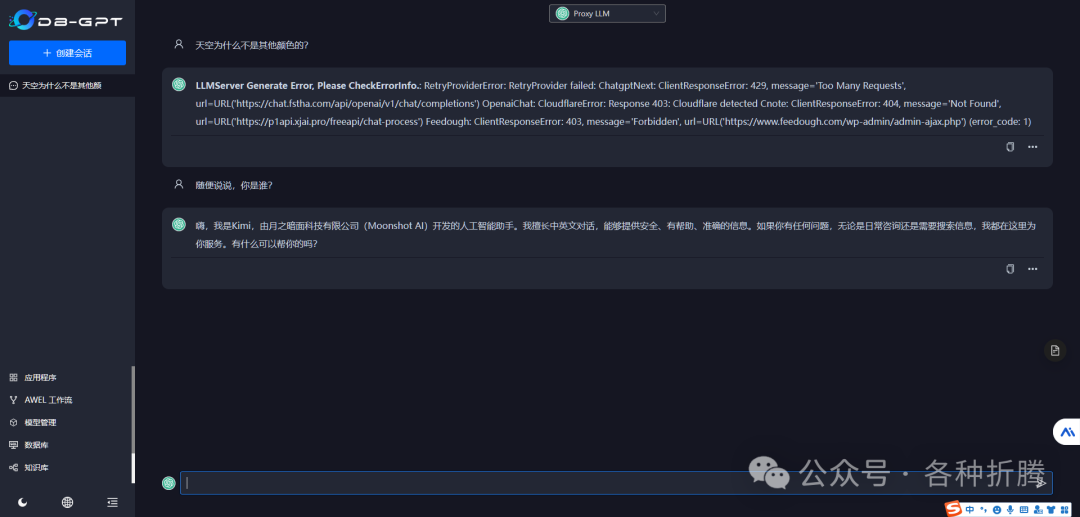Click the question text 天空为什么不是其他颜色的?
This screenshot has width=1080, height=517.
tap(251, 45)
